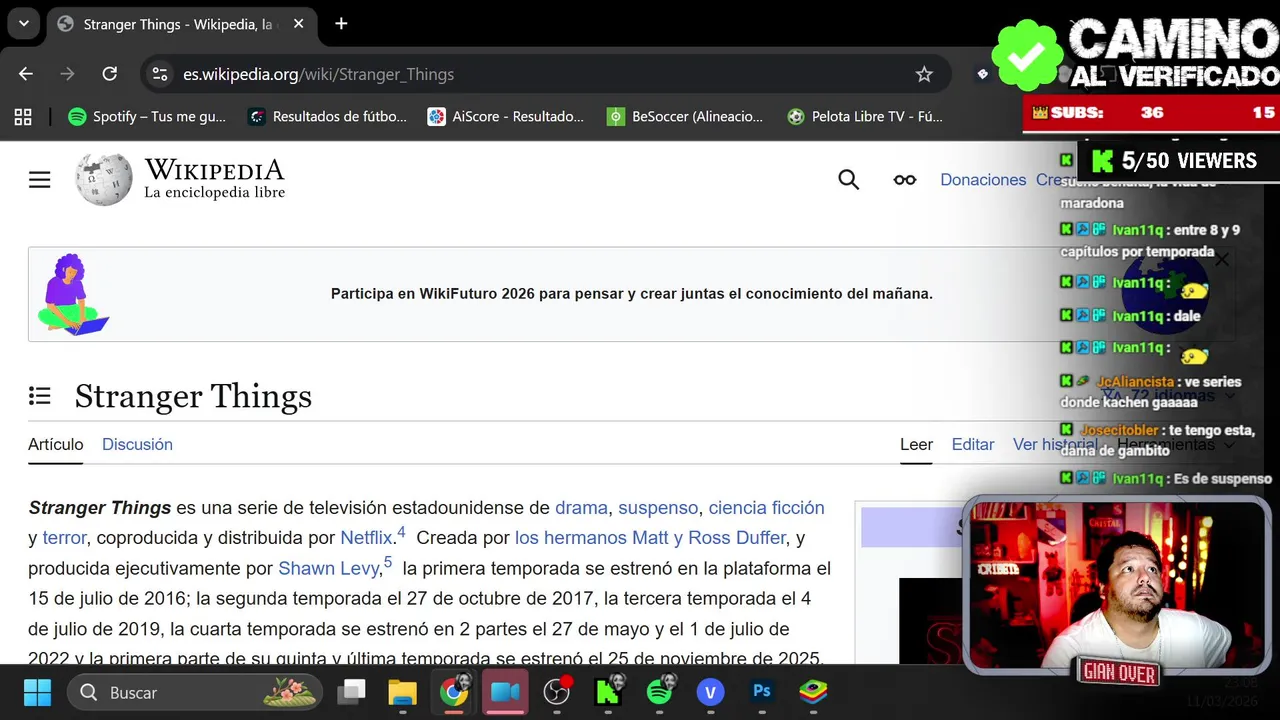Open los hermanos Matt y Ross Duffer link
1280x720 pixels.
(650, 538)
